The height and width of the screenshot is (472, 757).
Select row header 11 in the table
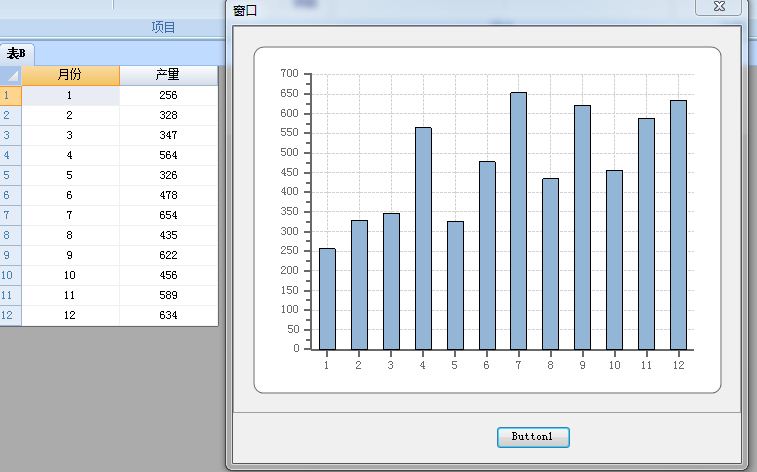tap(11, 295)
